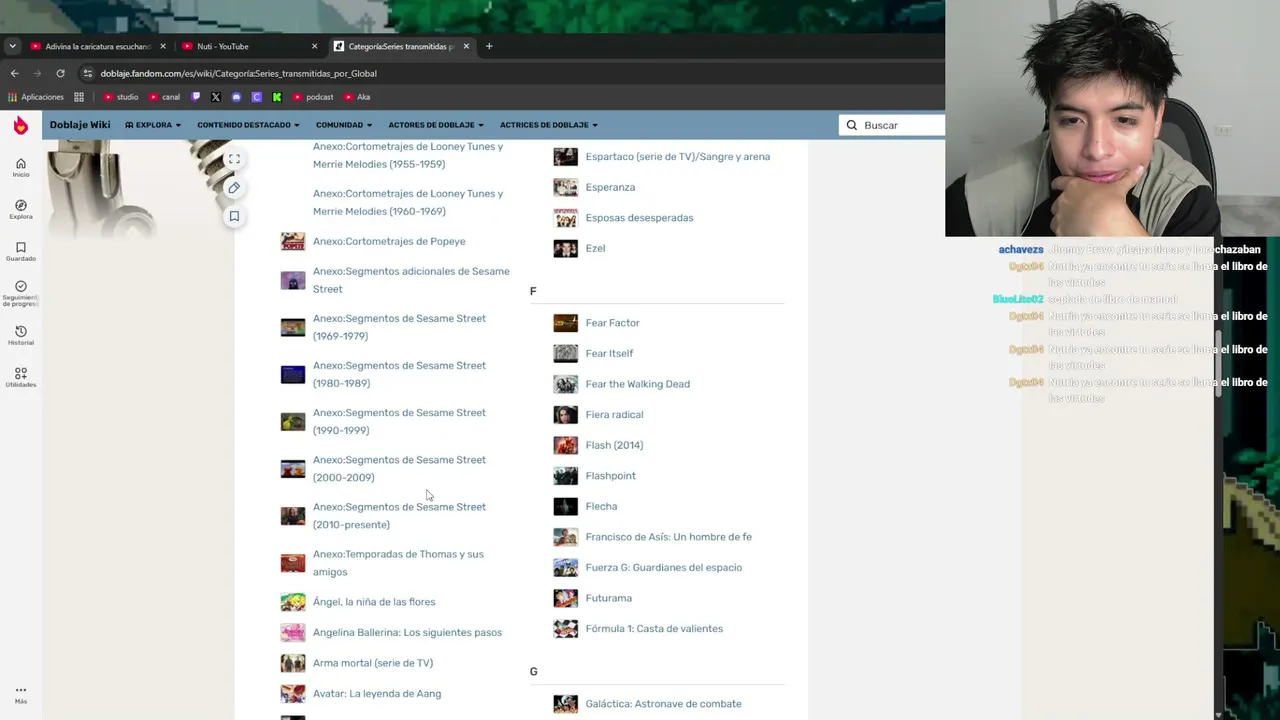Open Utilidades in the Fandom sidebar

click(21, 377)
